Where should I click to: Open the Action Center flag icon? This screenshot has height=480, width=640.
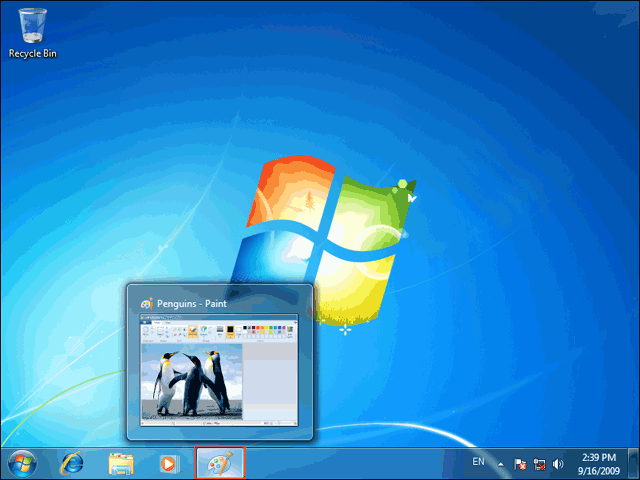pos(520,464)
